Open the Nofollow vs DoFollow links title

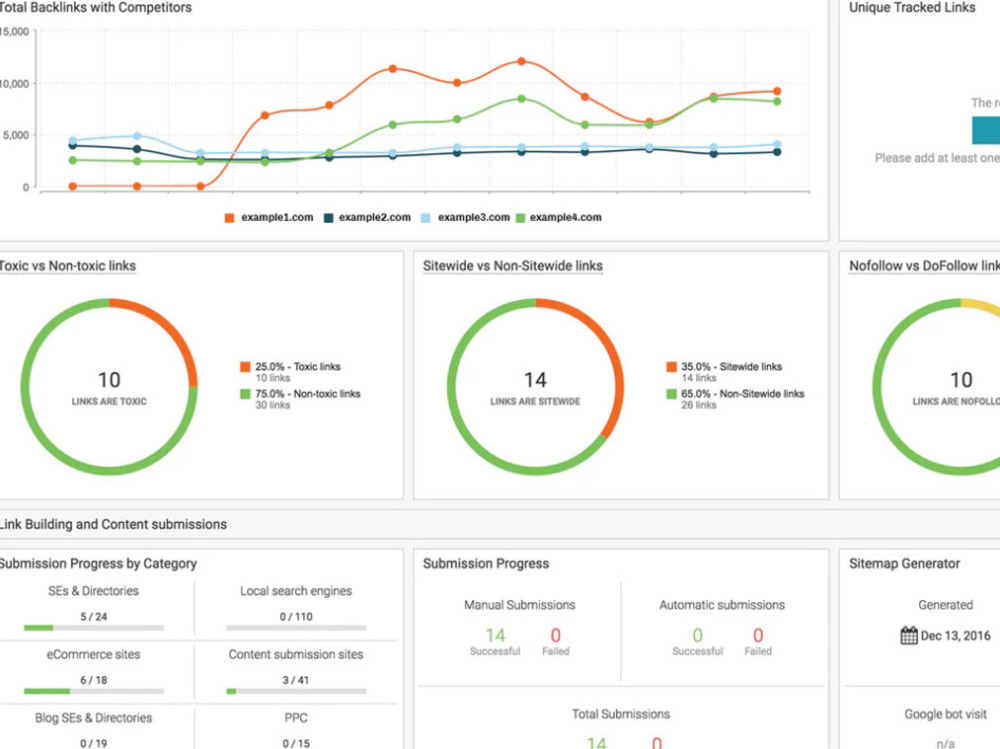pyautogui.click(x=924, y=266)
